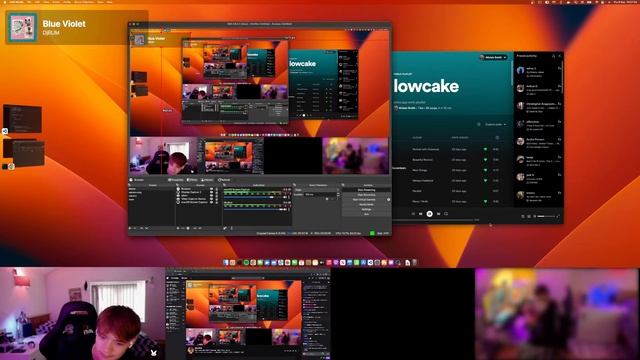Open Settings from OBS controls panel

pyautogui.click(x=367, y=209)
